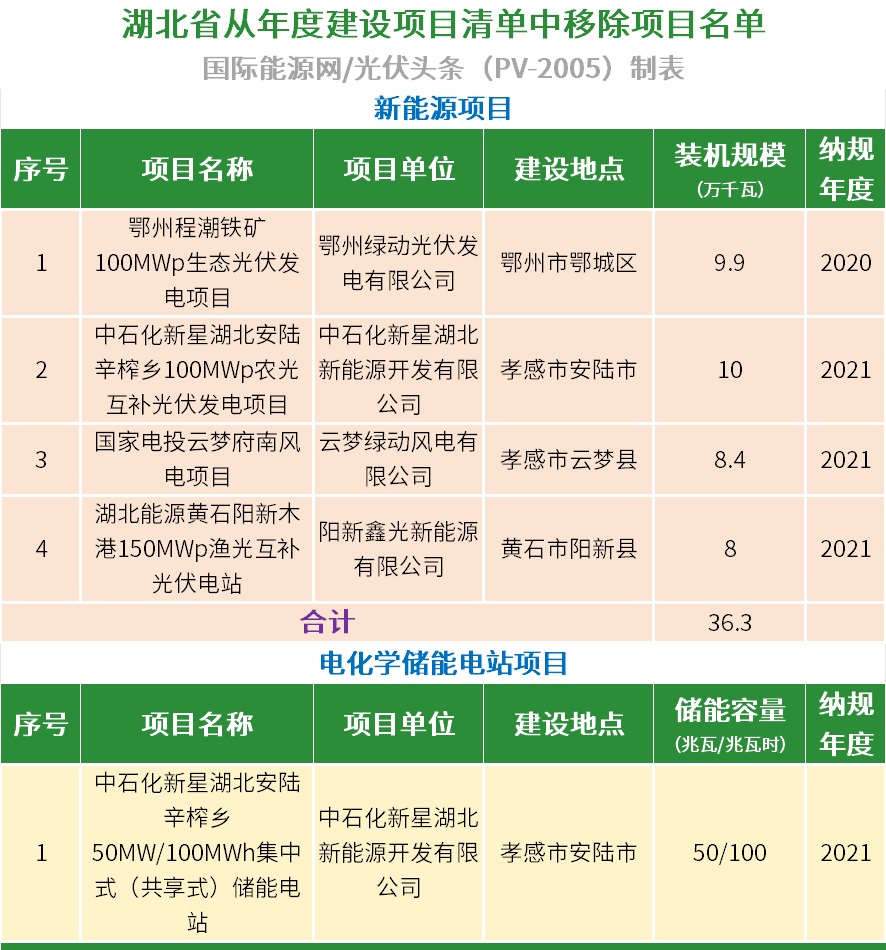
Task: Select location cell 黄石市阳新县
Action: tap(568, 549)
